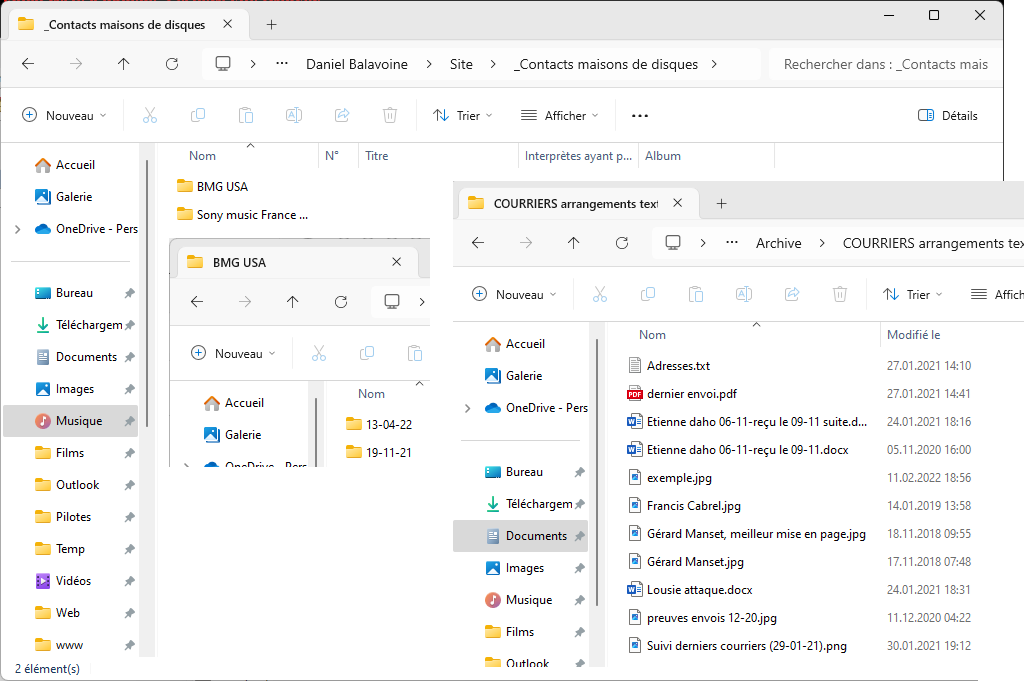Sort by Modifié le column header
The image size is (1024, 699).
click(x=913, y=335)
